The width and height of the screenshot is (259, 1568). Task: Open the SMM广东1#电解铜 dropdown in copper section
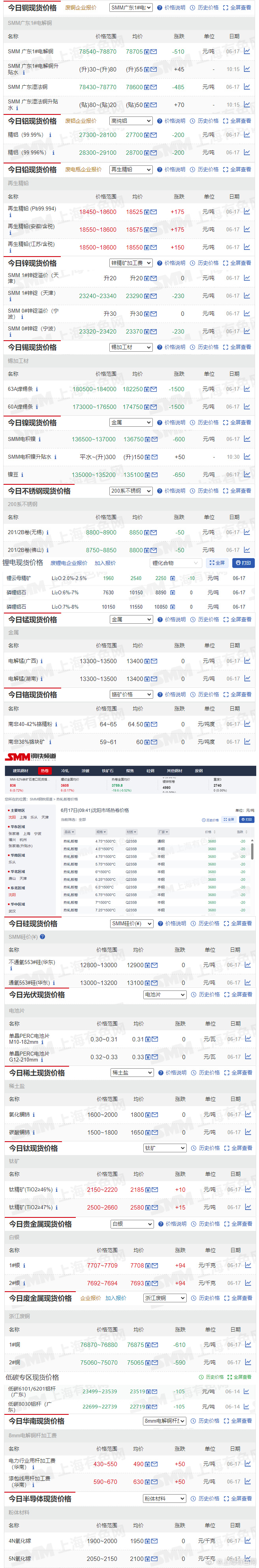131,8
